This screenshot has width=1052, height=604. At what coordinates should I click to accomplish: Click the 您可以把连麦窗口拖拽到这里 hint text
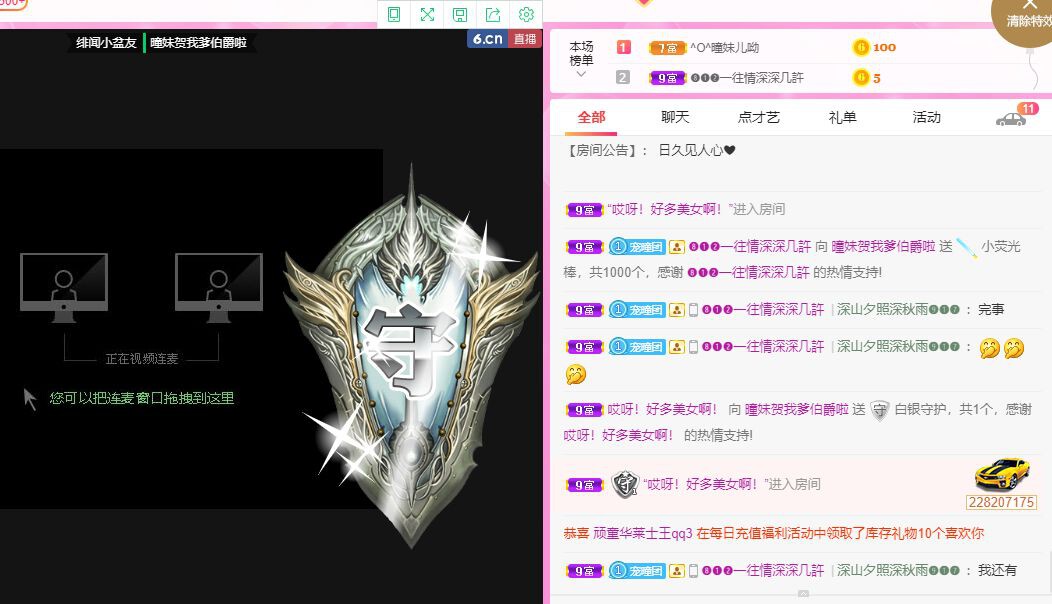point(142,398)
